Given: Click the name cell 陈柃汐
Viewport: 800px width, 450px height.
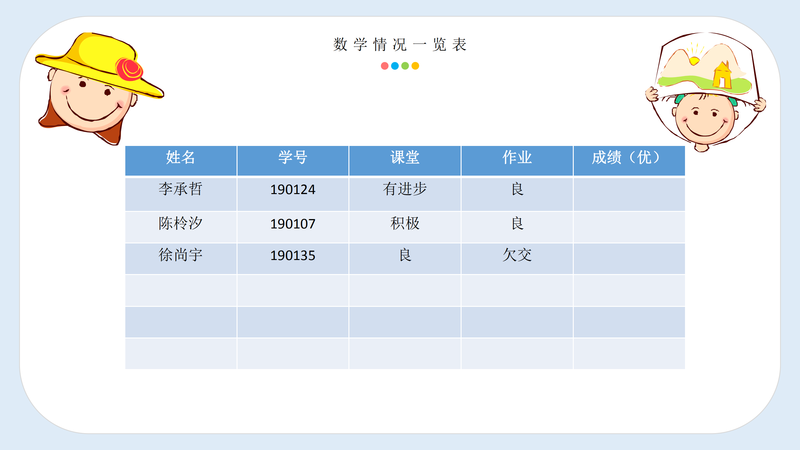Looking at the screenshot, I should click(x=181, y=227).
